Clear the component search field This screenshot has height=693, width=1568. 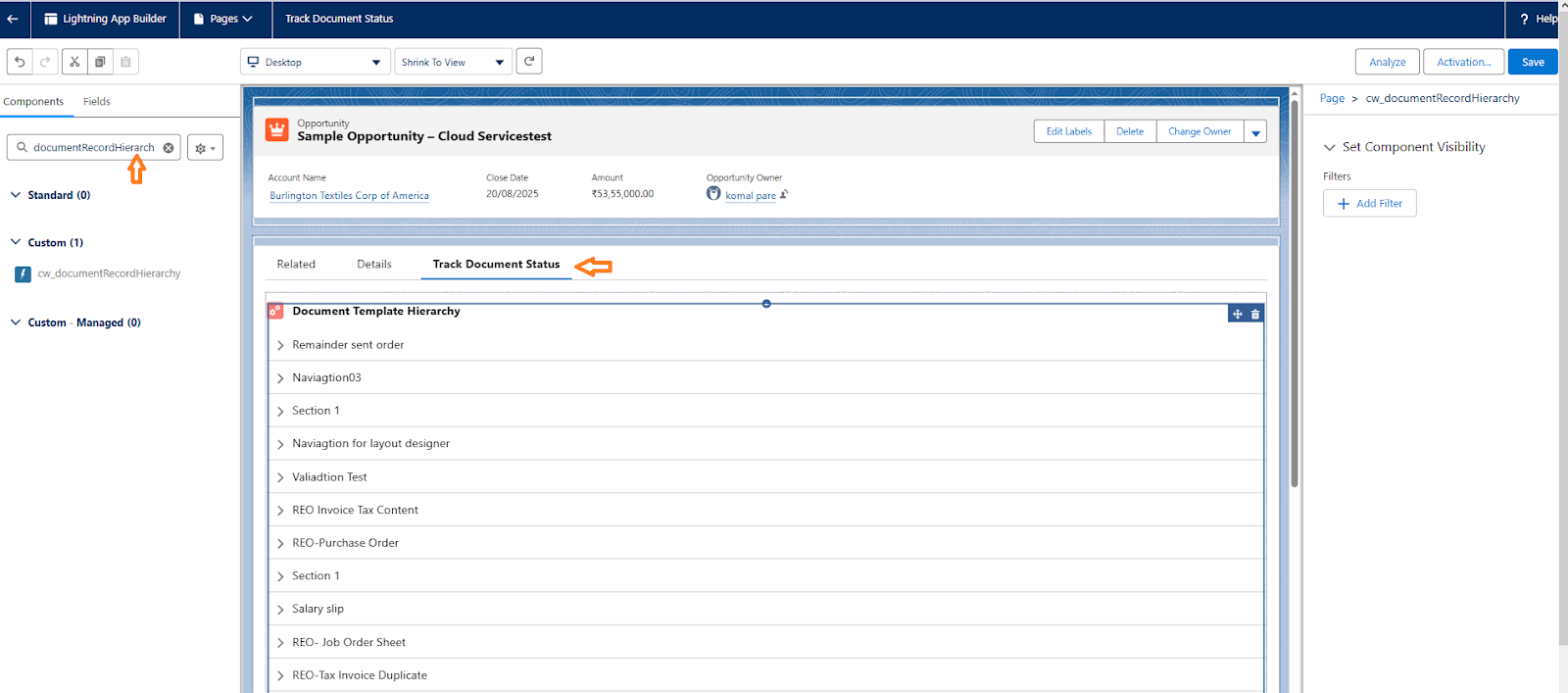169,148
